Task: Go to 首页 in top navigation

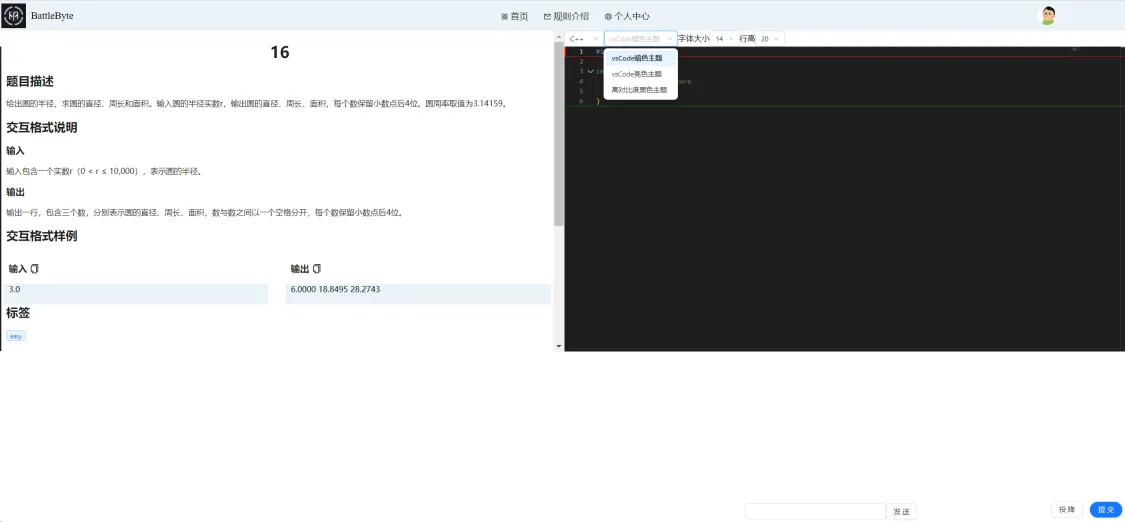Action: click(514, 16)
